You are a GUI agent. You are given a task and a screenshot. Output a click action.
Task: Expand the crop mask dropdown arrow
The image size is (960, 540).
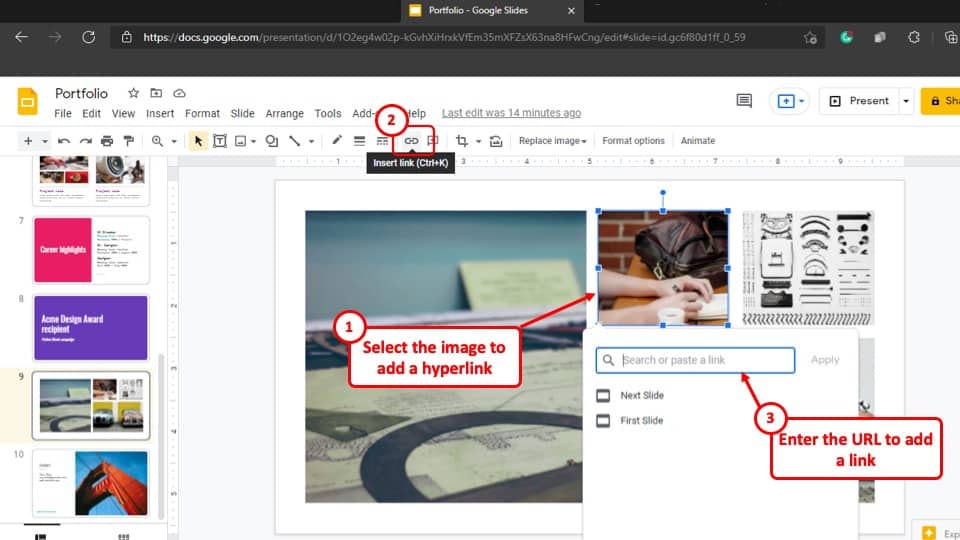tap(478, 141)
